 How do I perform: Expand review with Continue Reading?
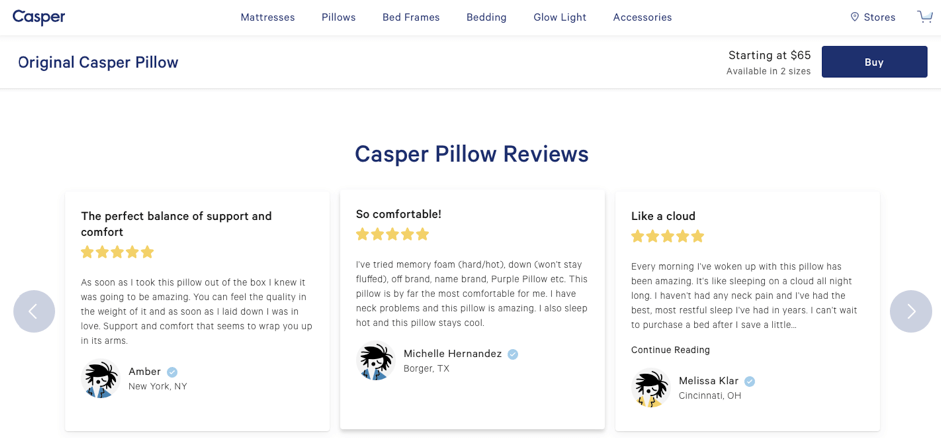coord(670,350)
